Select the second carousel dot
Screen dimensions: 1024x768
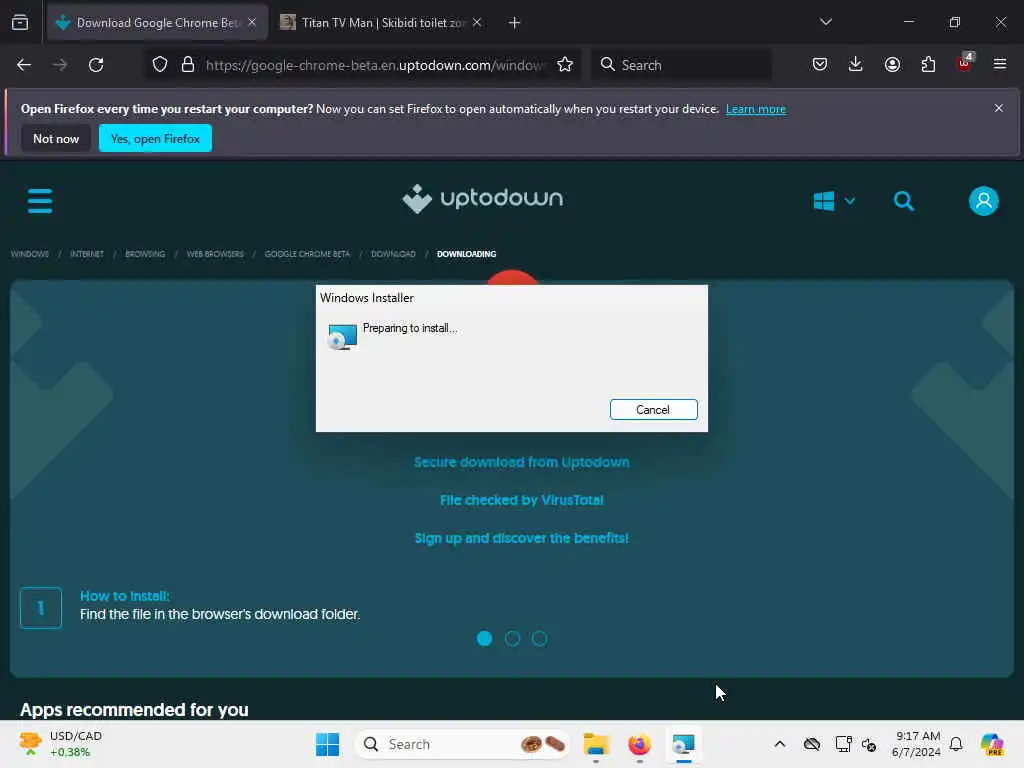[512, 638]
